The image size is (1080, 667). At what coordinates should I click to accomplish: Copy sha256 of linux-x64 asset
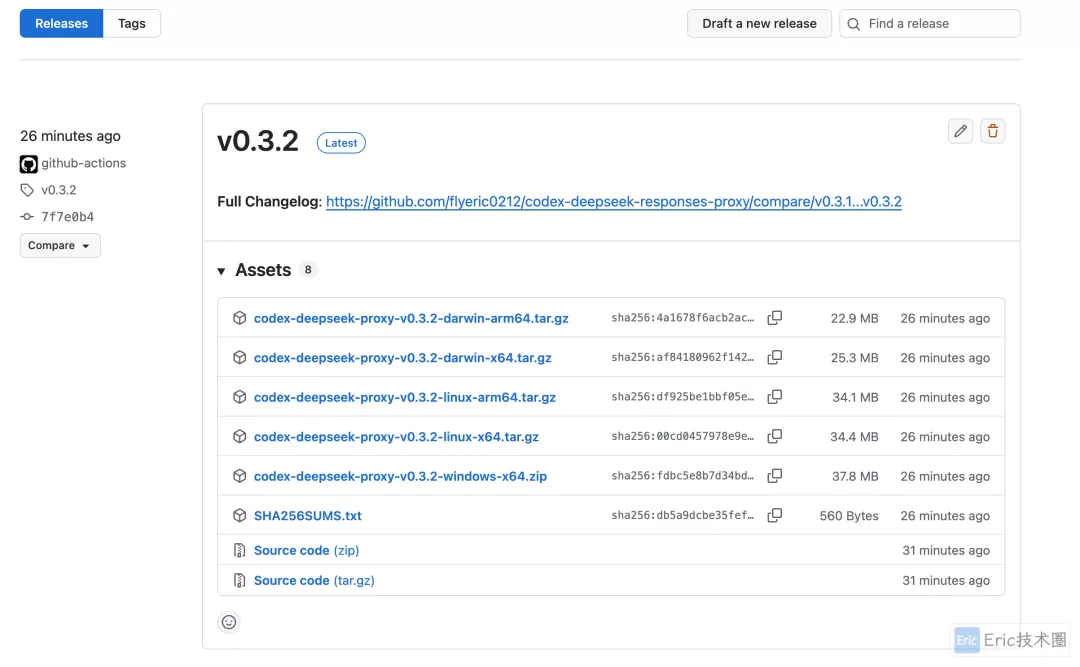pos(775,436)
